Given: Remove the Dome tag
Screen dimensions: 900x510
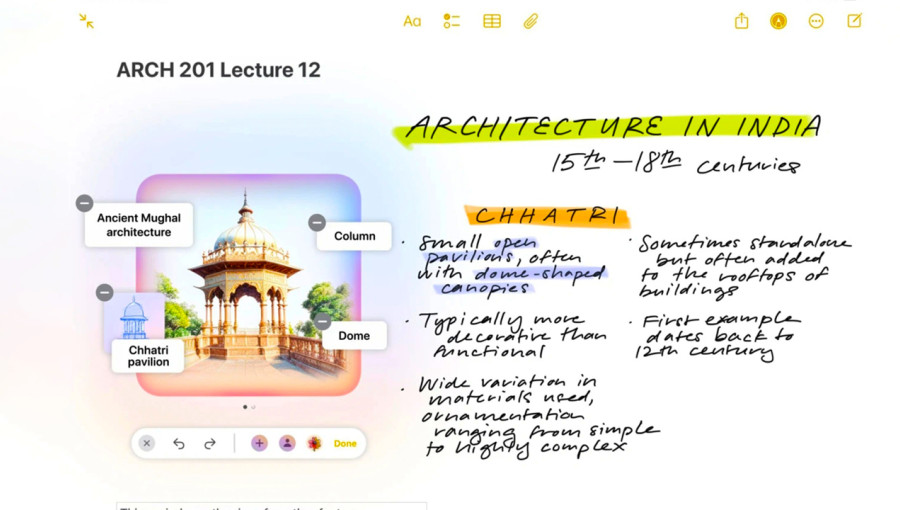Looking at the screenshot, I should (323, 322).
